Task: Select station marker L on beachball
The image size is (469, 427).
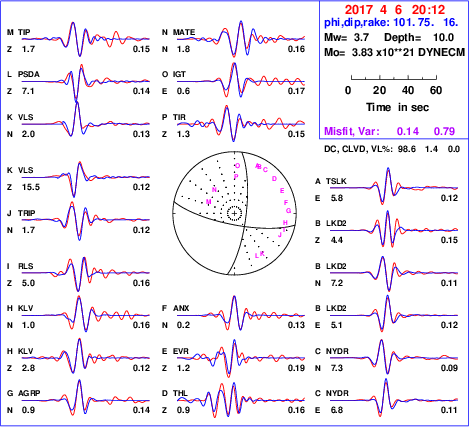Action: tap(256, 256)
